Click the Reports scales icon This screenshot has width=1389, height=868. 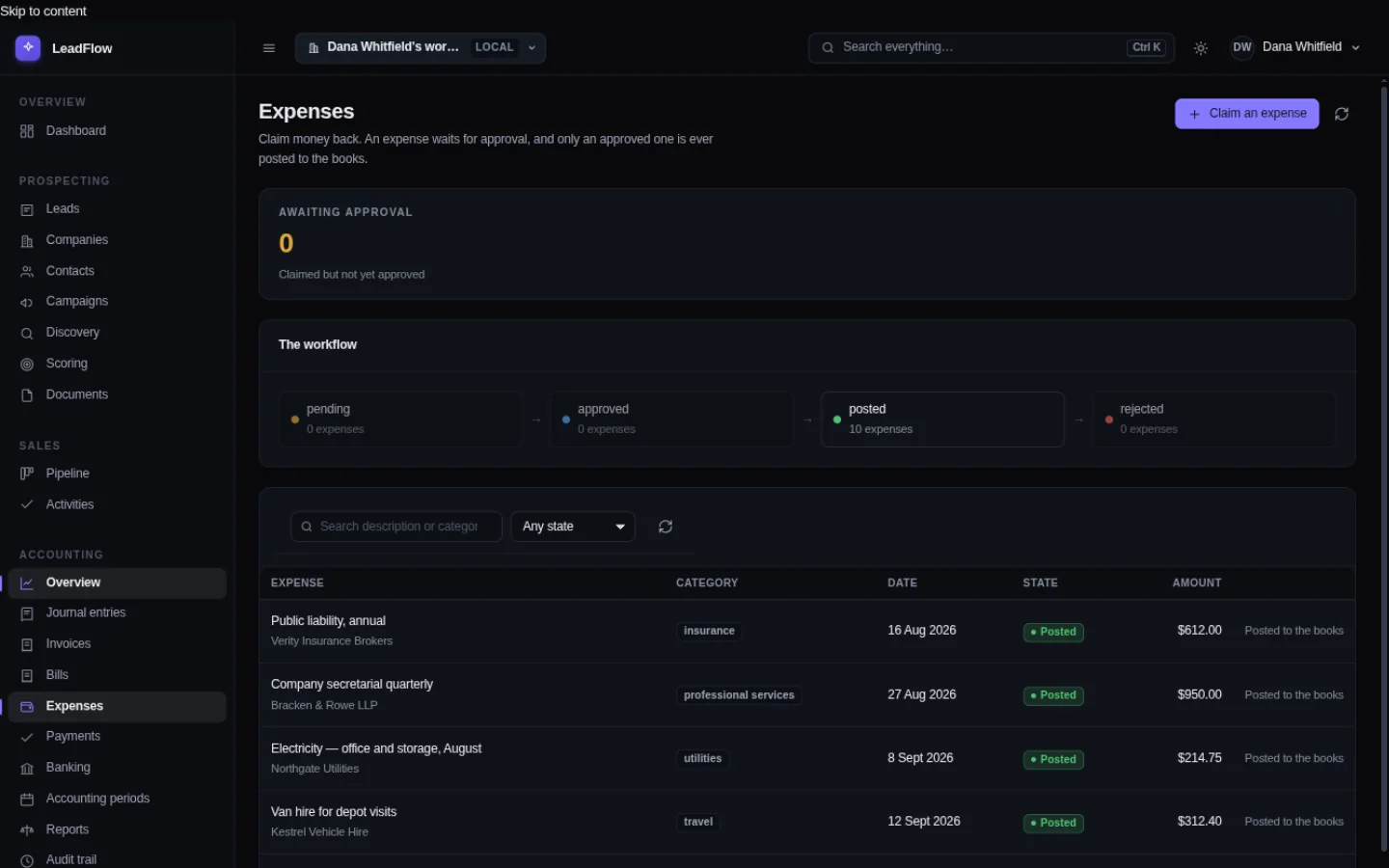pyautogui.click(x=27, y=829)
